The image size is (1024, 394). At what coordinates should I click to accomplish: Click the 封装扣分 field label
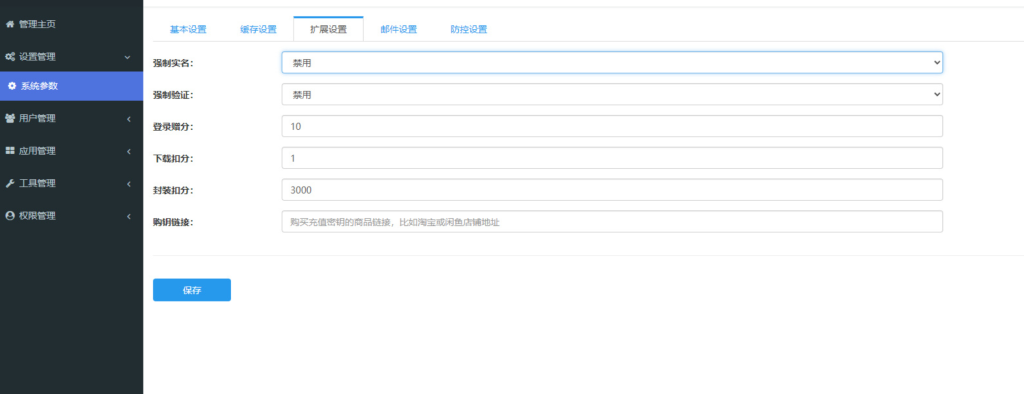click(173, 190)
